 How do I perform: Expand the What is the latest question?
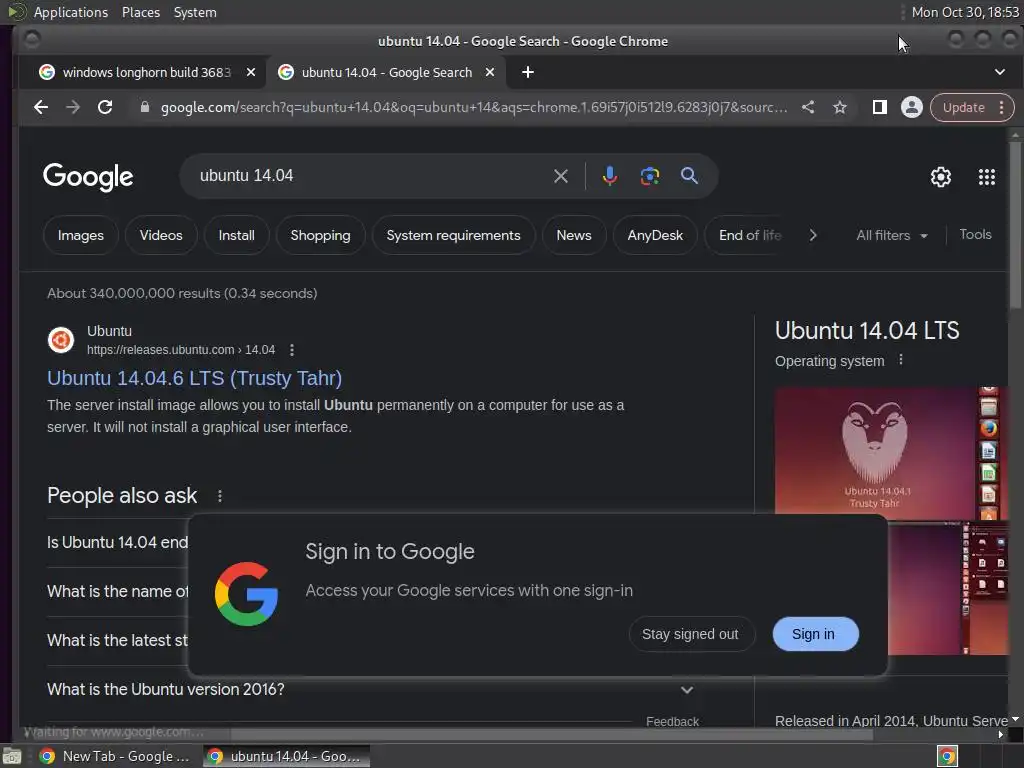(x=118, y=641)
